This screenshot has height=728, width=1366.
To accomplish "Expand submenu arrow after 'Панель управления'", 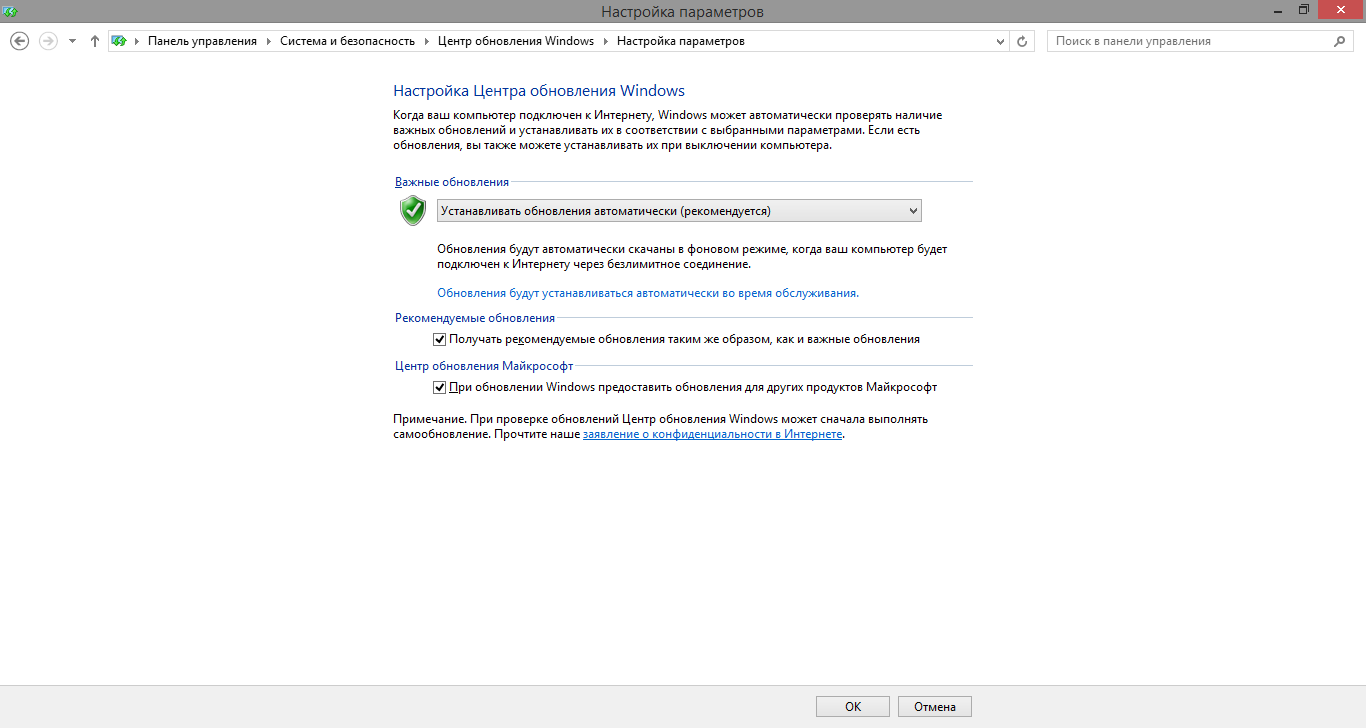I will point(269,42).
